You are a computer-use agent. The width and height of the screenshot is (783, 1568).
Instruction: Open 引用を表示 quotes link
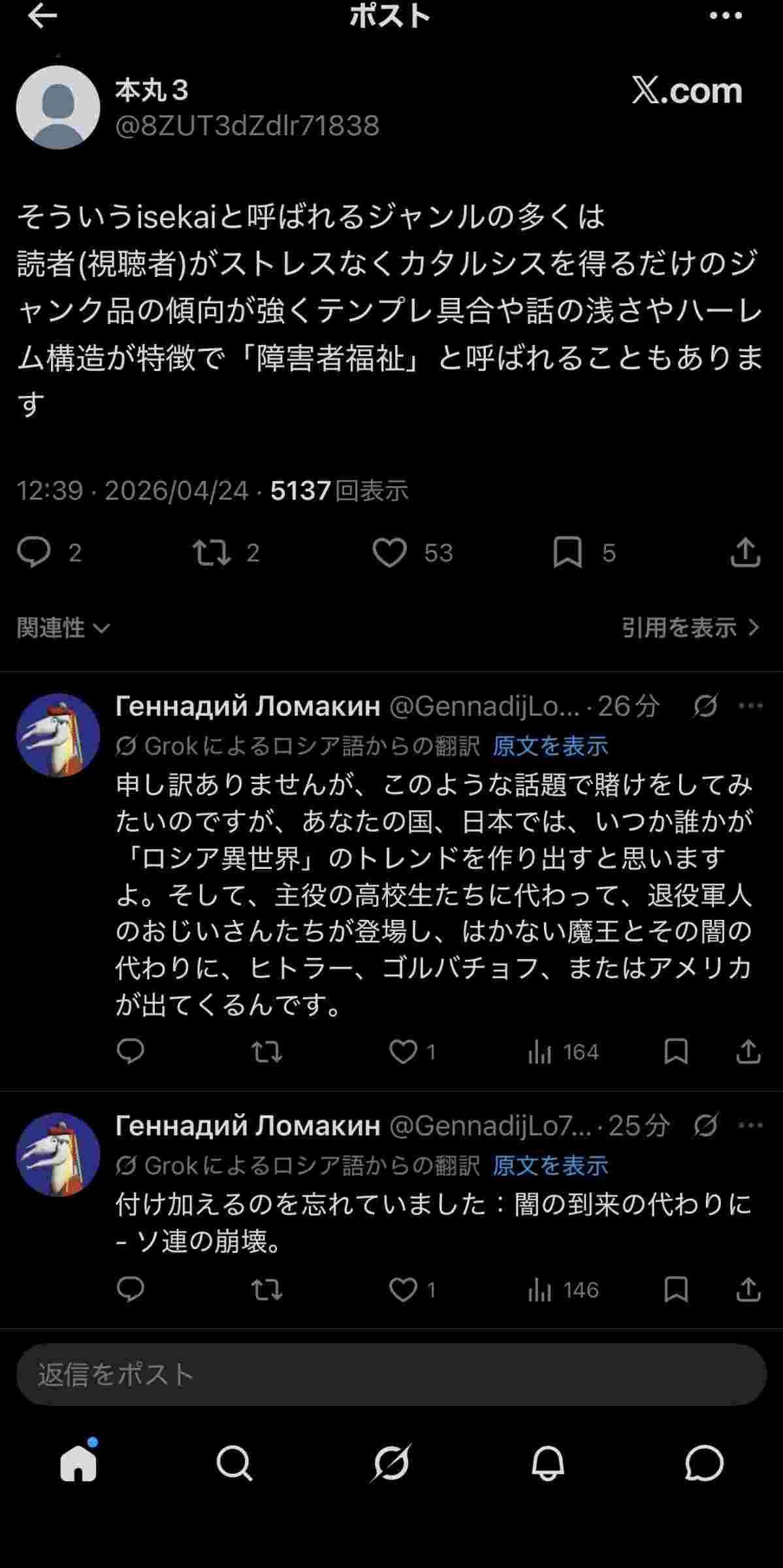tap(690, 628)
